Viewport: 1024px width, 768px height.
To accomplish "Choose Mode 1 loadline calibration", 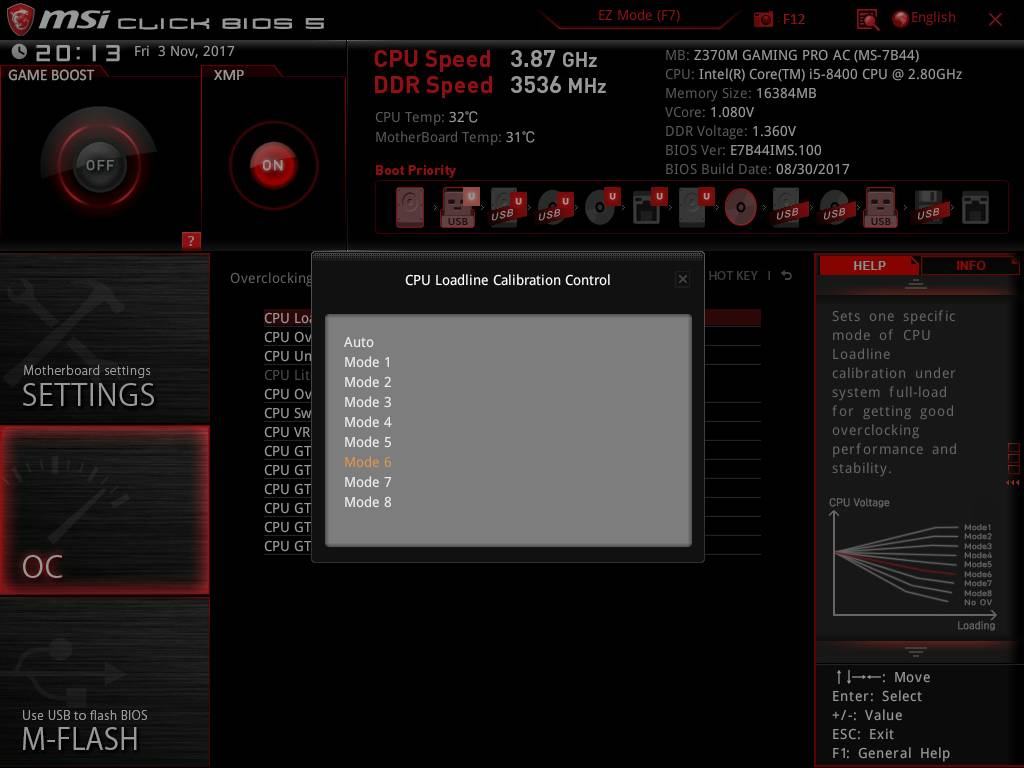I will (367, 362).
